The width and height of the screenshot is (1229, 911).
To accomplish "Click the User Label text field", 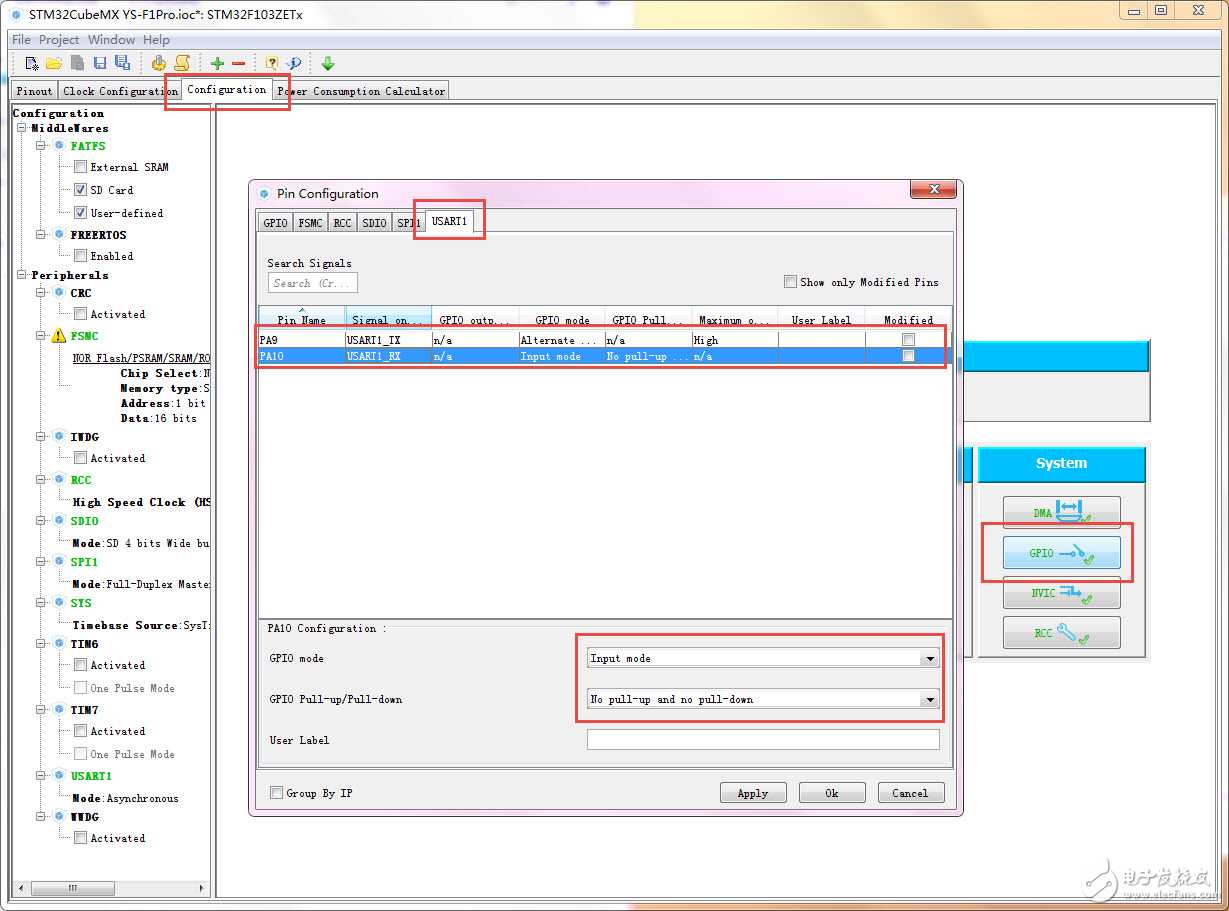I will (x=763, y=739).
